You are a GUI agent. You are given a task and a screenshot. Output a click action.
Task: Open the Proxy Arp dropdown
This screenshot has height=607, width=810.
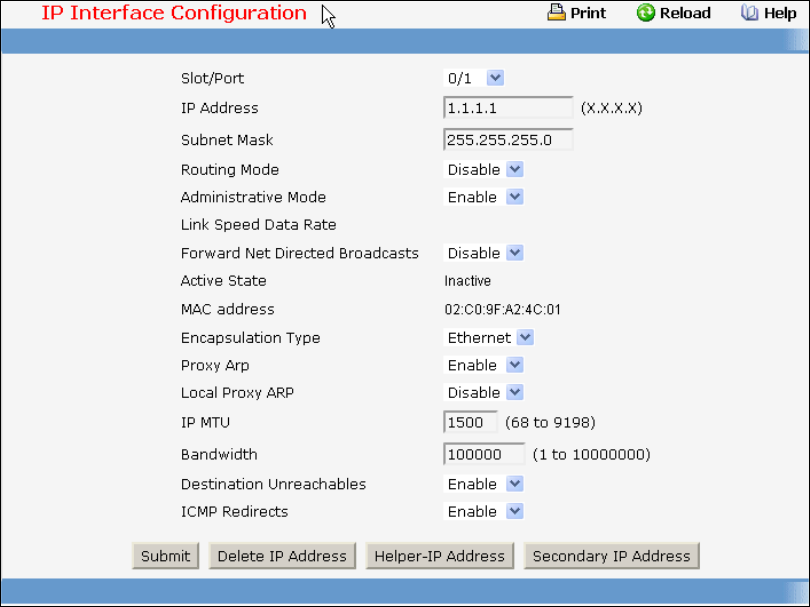tap(484, 365)
